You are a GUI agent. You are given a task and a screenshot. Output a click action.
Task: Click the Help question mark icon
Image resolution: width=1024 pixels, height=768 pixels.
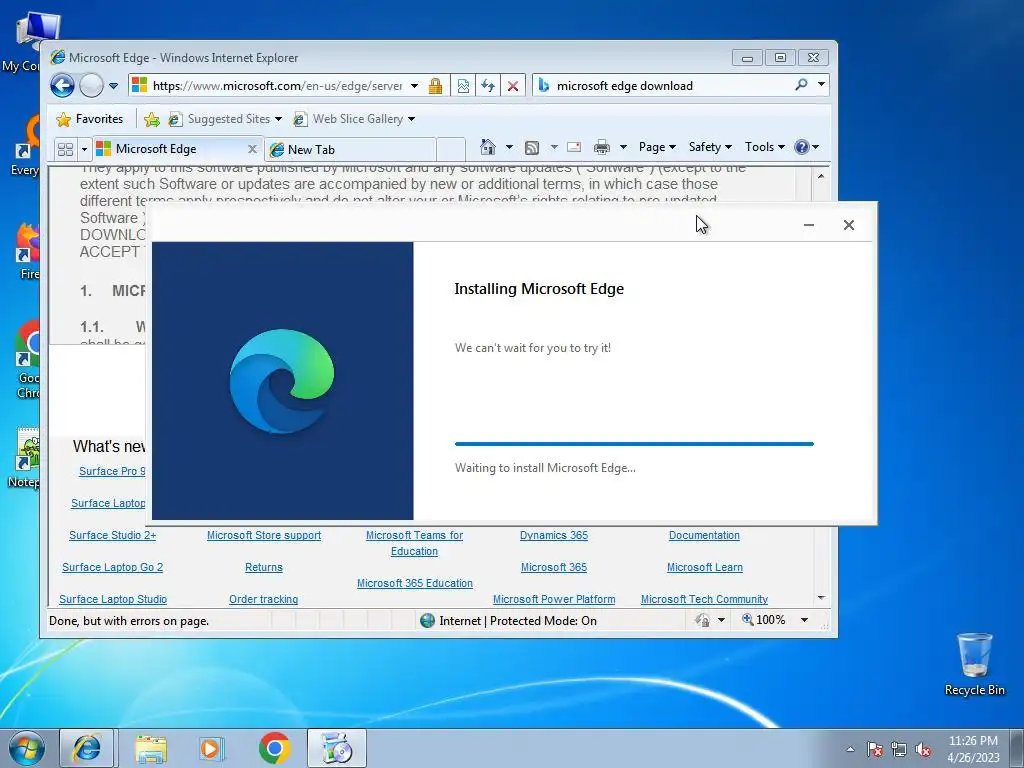(802, 147)
